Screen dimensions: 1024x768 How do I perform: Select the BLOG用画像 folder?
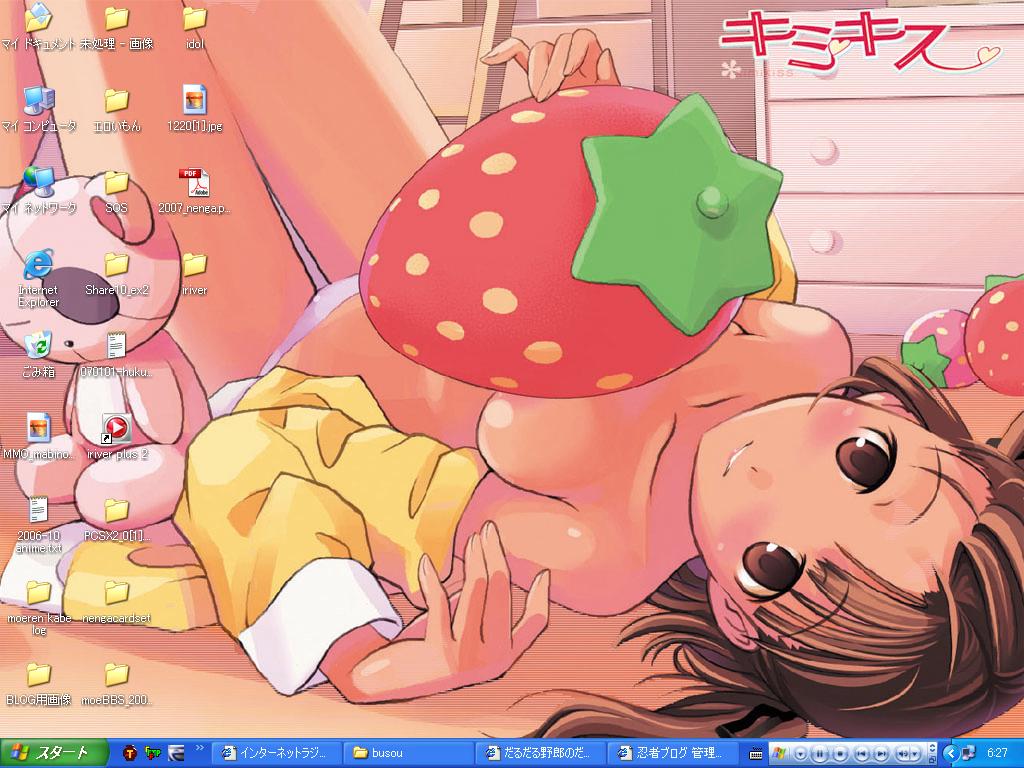coord(39,684)
